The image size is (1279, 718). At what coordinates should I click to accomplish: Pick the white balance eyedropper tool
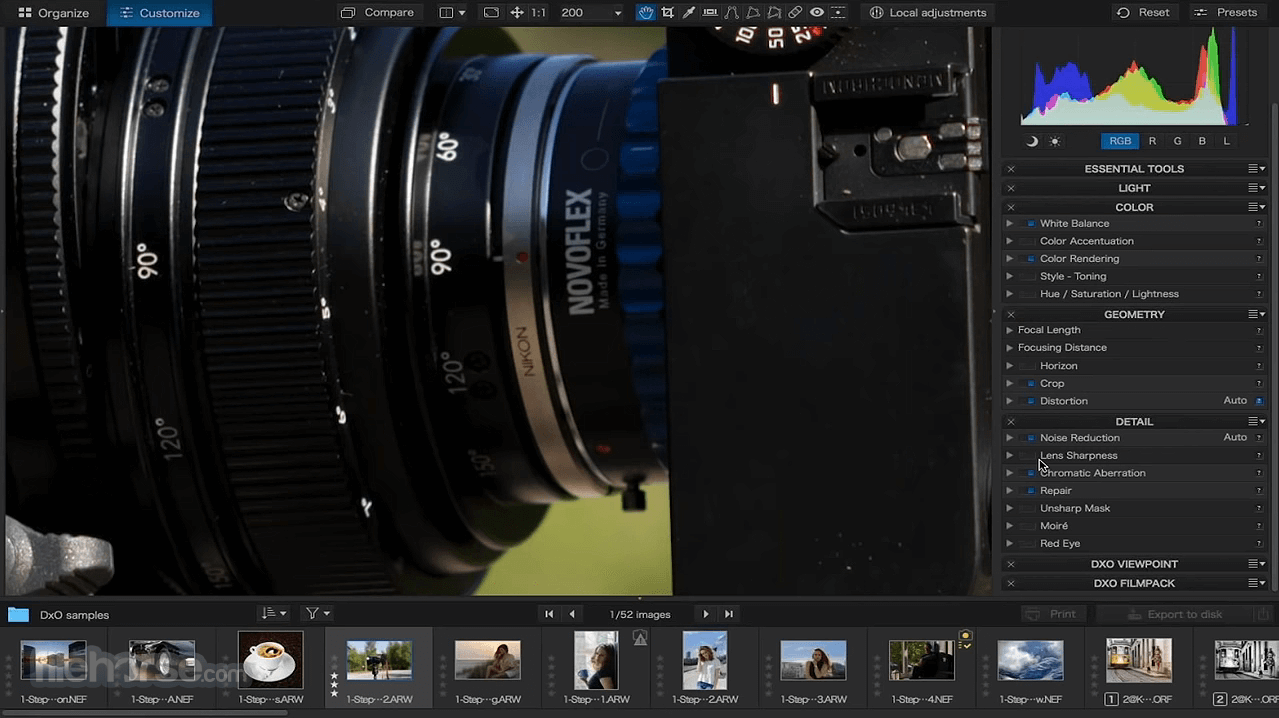point(688,13)
